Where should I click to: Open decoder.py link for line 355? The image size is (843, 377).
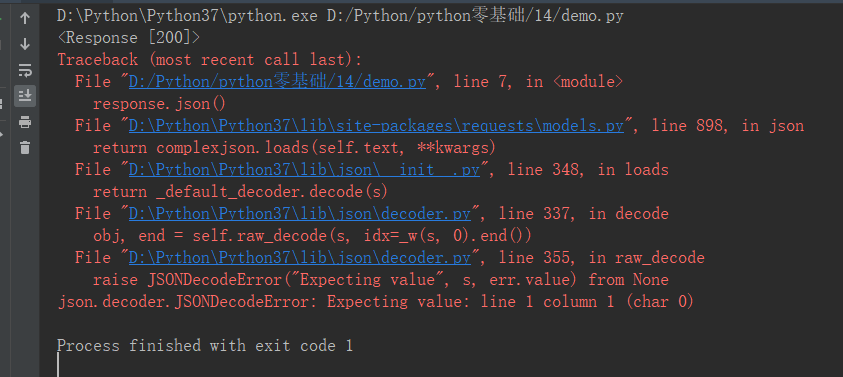tap(299, 258)
